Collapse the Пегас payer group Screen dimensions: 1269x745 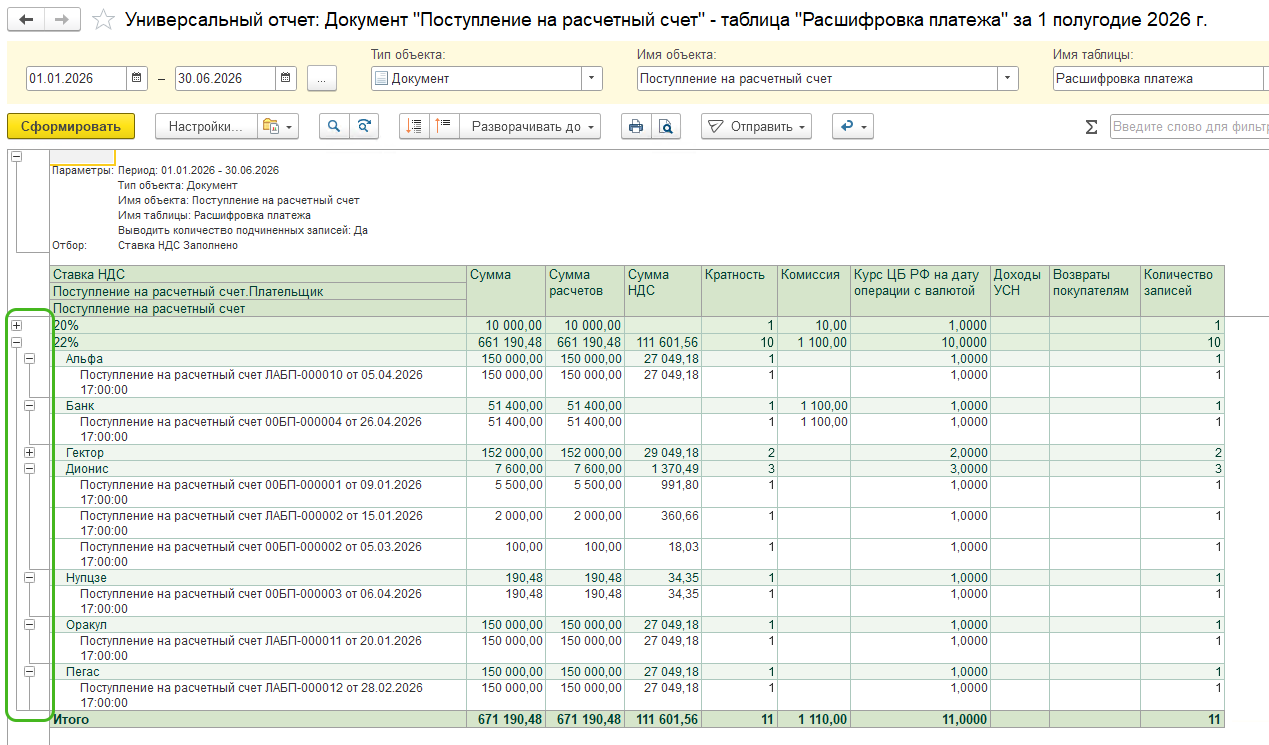[x=30, y=671]
